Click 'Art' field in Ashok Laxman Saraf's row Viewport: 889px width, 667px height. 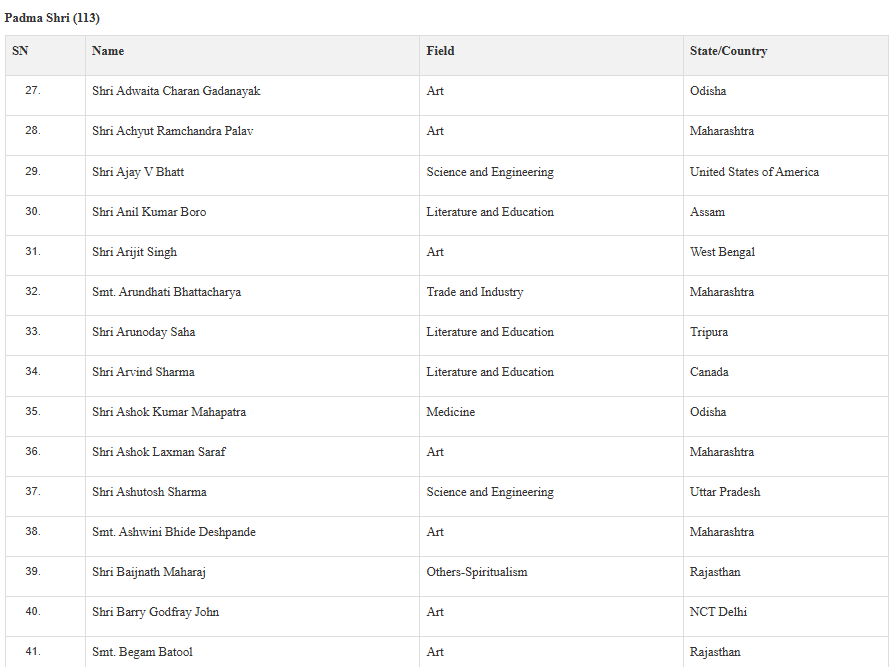tap(435, 452)
